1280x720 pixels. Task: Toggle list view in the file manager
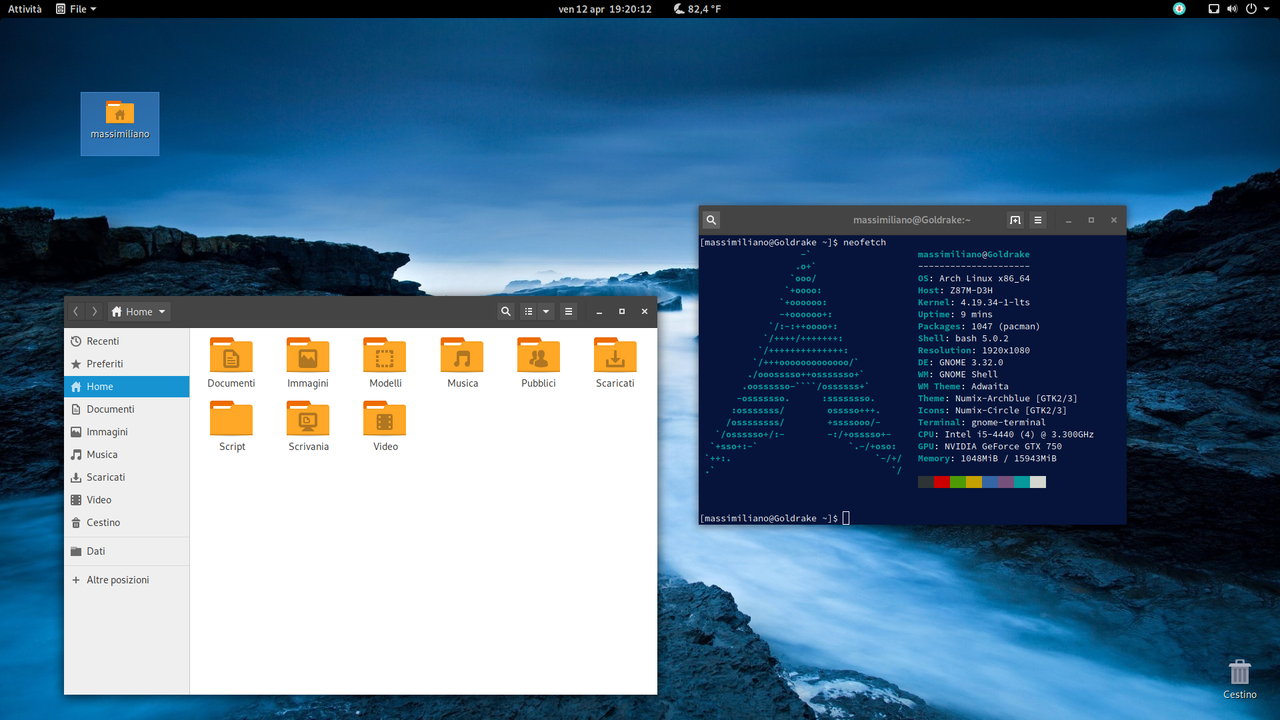[529, 312]
